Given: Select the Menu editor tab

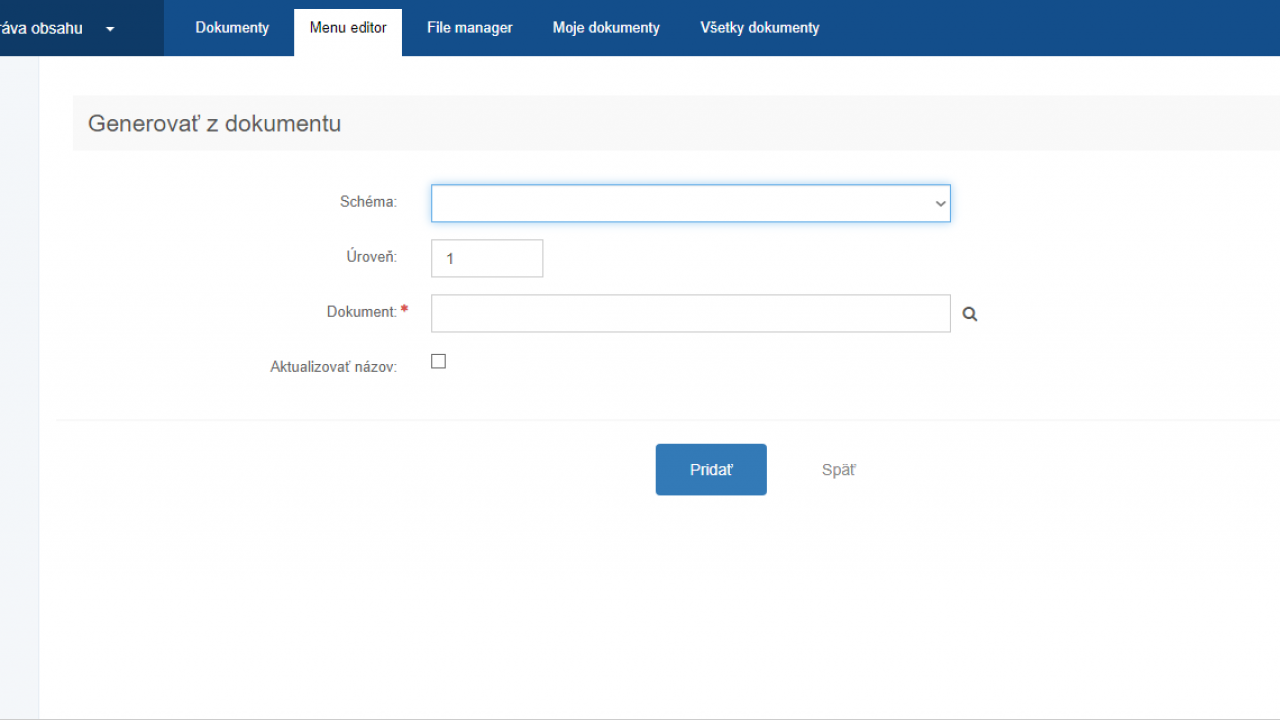Looking at the screenshot, I should pos(348,29).
